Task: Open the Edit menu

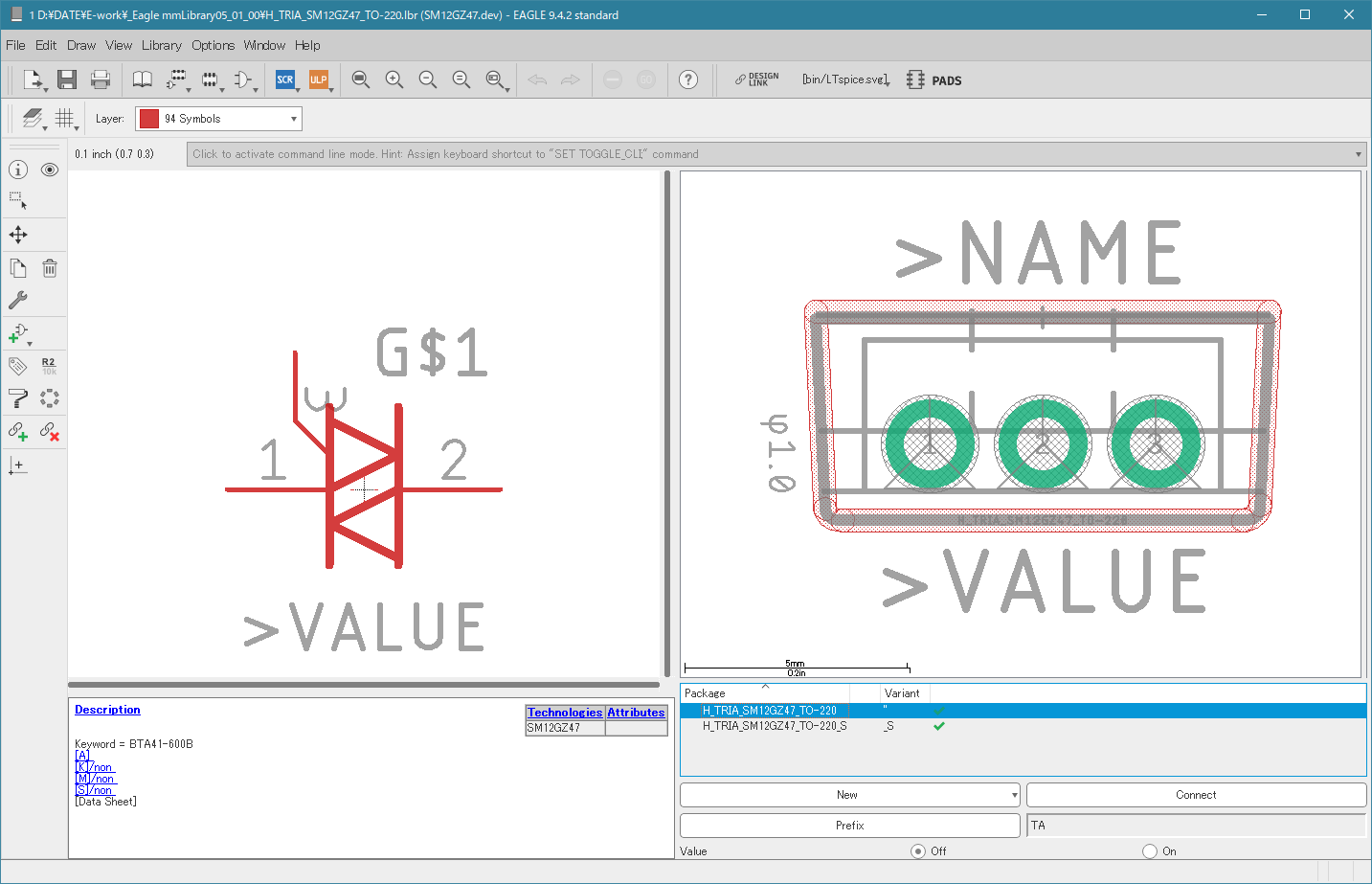Action: (46, 45)
